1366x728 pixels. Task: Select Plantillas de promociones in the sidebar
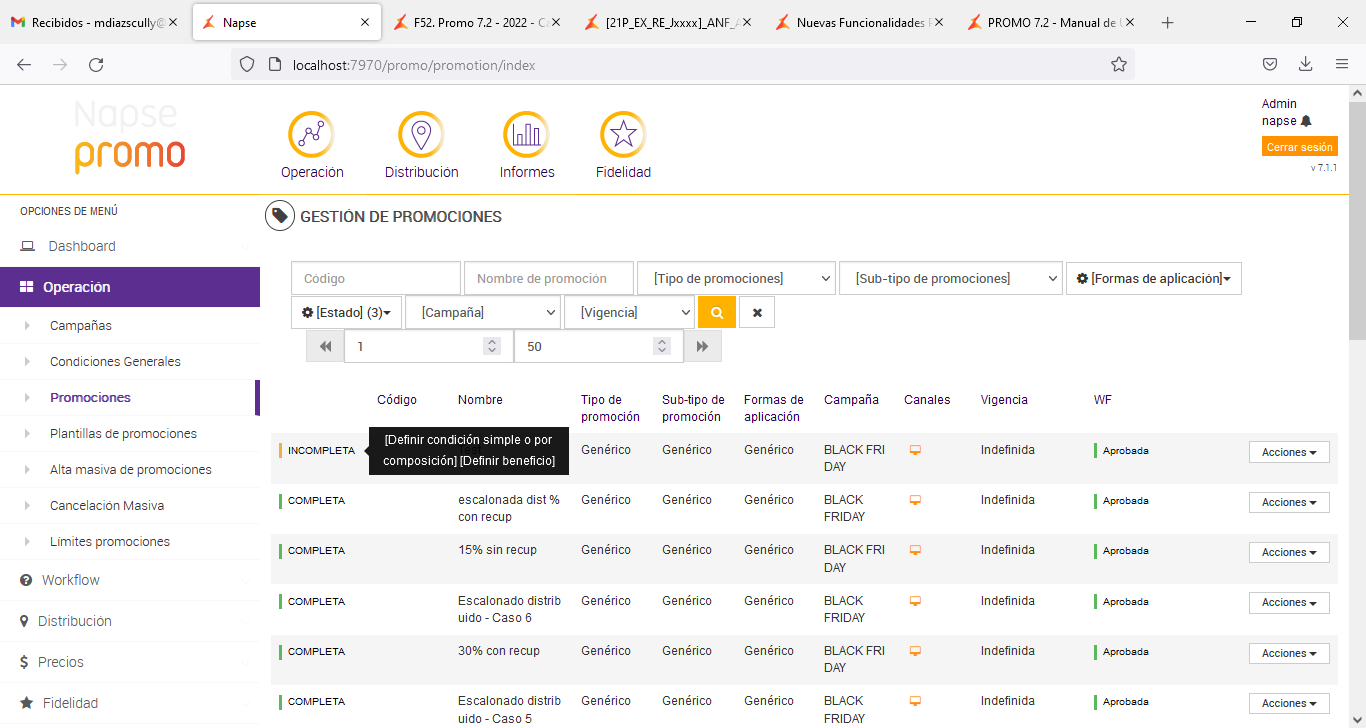(x=123, y=433)
